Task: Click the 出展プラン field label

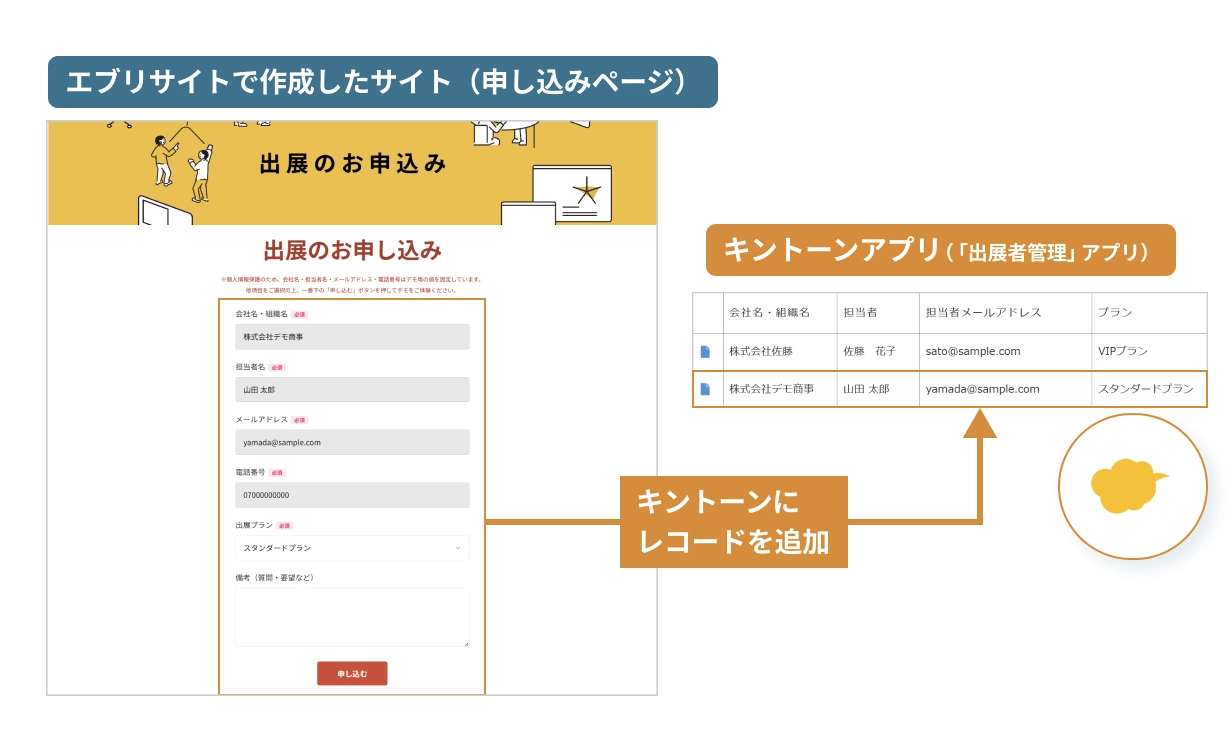Action: tap(254, 525)
